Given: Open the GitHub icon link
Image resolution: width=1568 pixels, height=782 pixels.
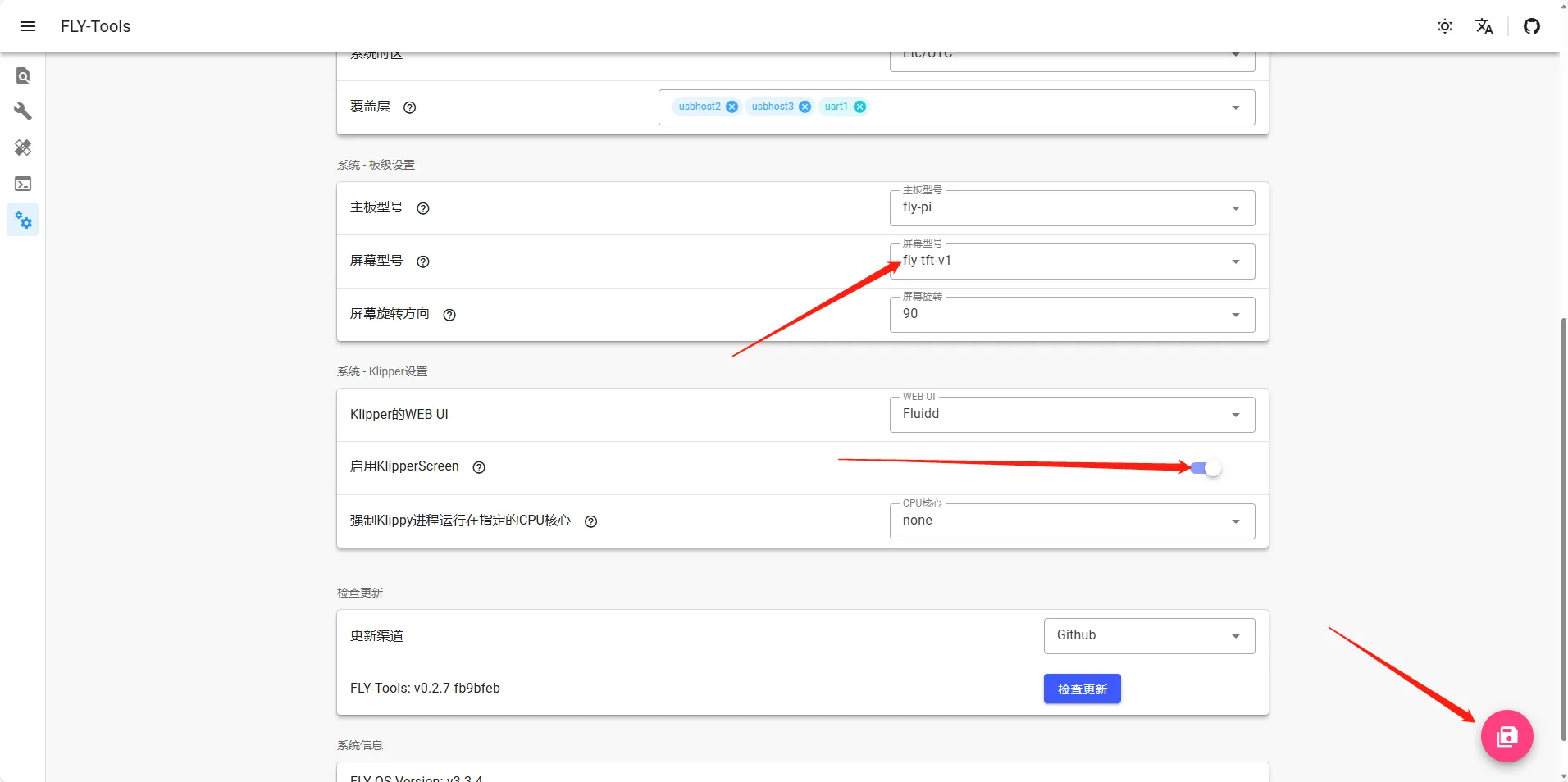Looking at the screenshot, I should click(x=1532, y=26).
